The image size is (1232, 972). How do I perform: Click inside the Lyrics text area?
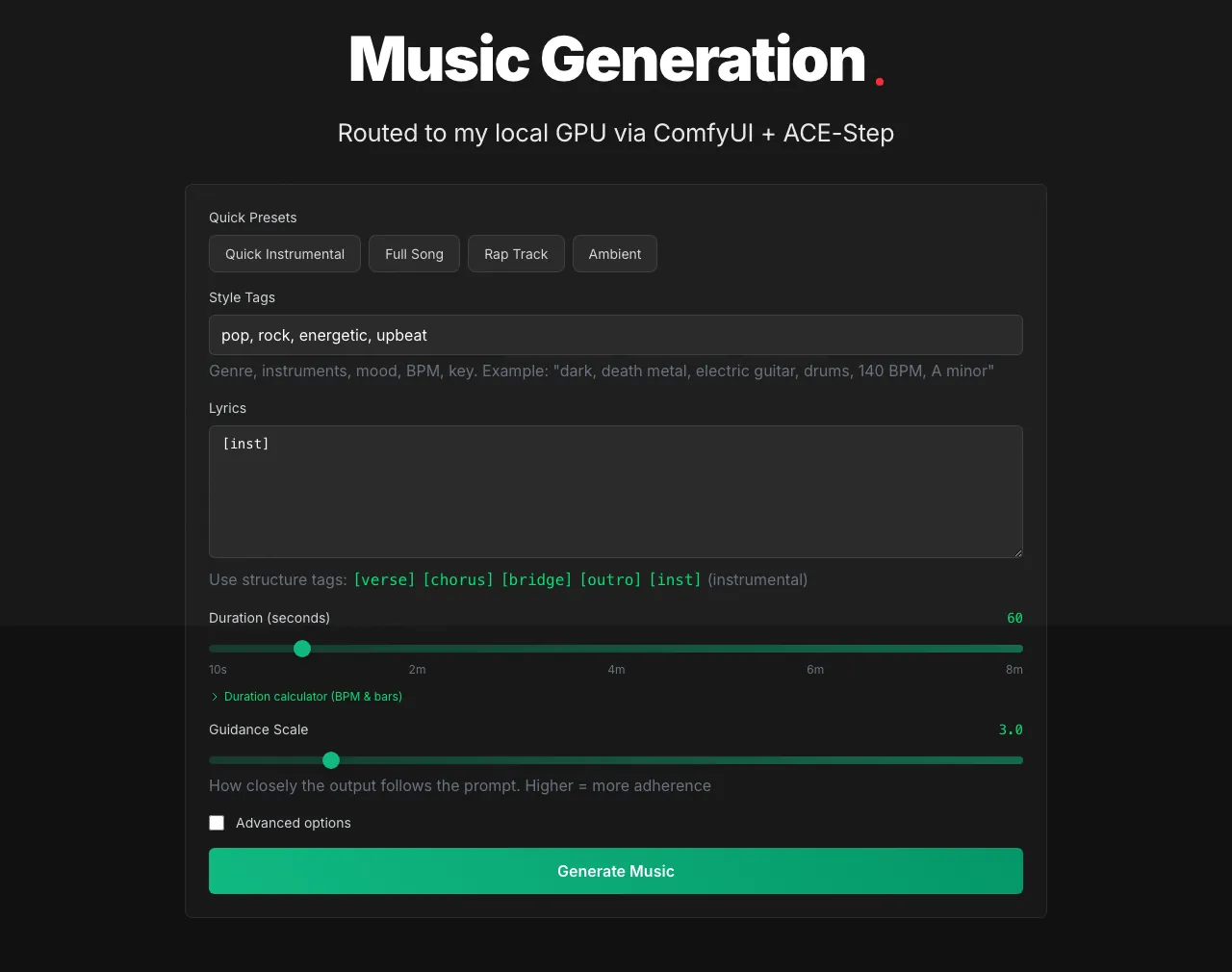click(616, 492)
